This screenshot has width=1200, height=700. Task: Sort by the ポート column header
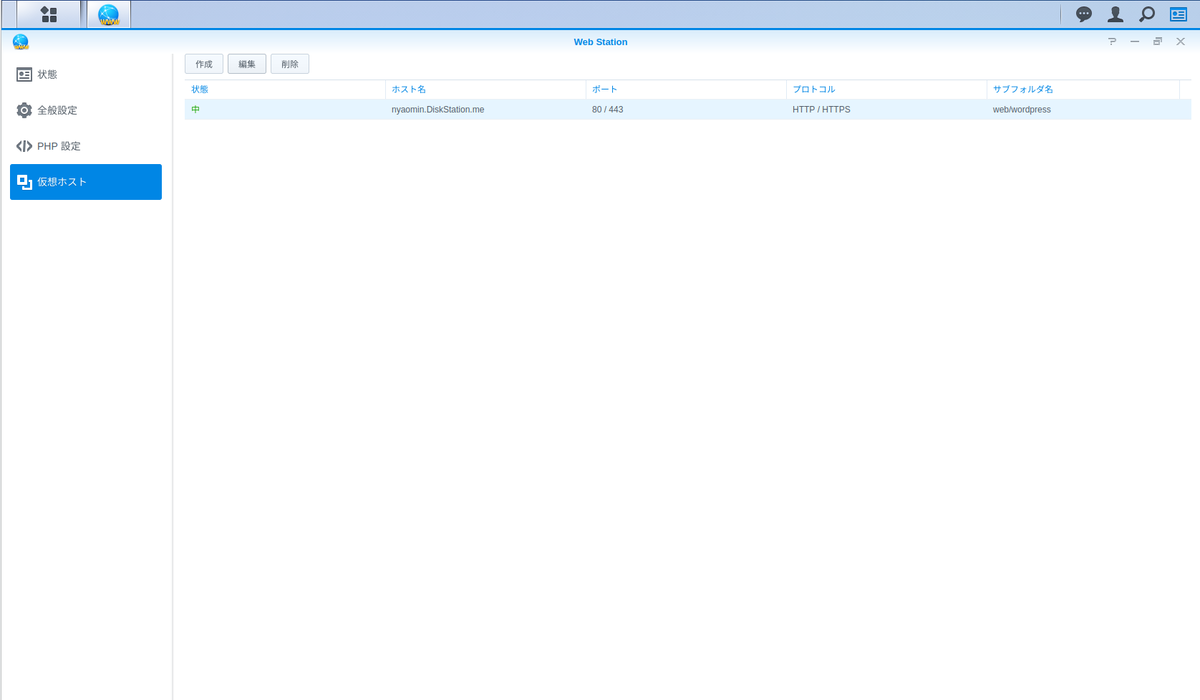[x=686, y=90]
